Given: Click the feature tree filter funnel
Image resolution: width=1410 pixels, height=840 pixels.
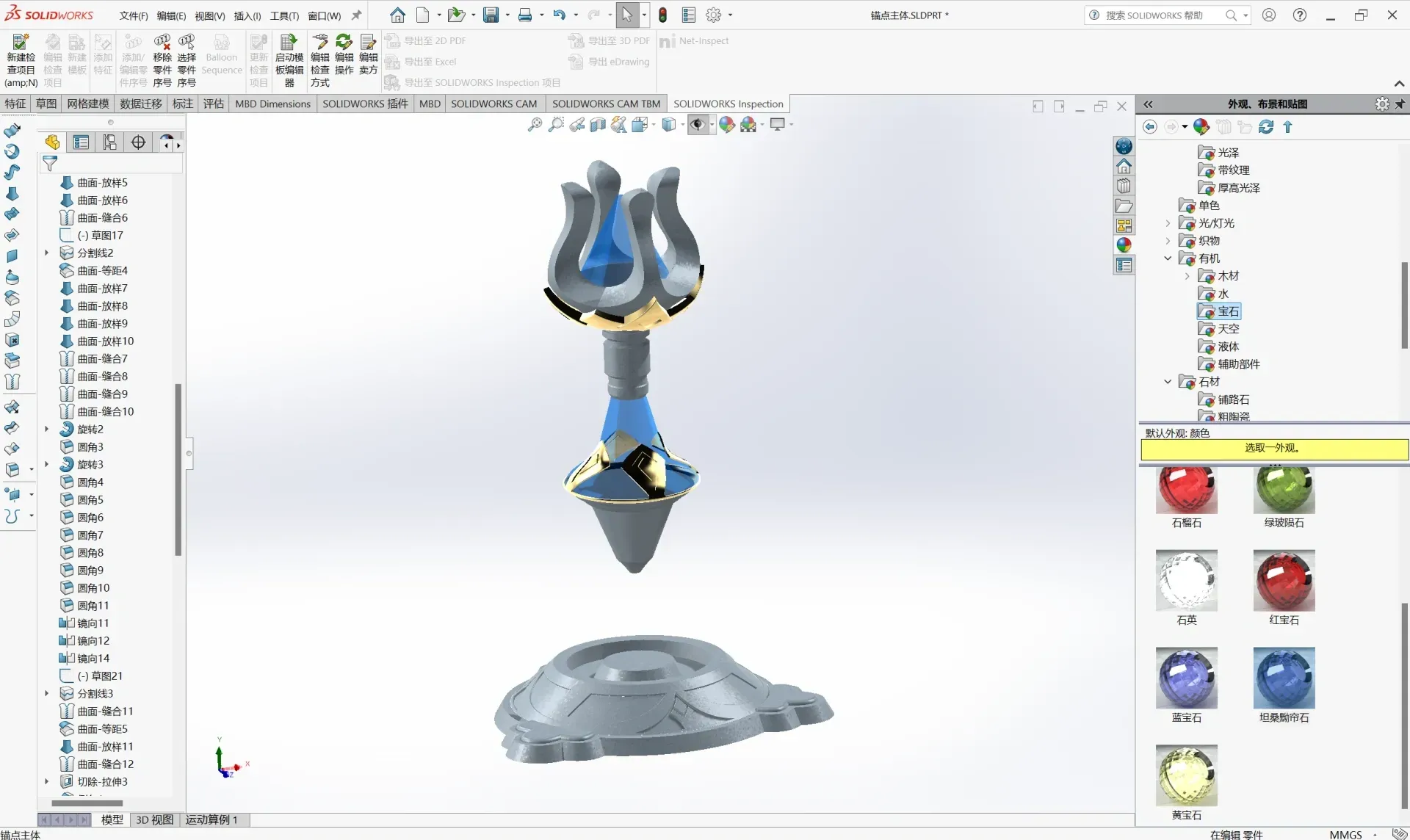Looking at the screenshot, I should click(x=50, y=163).
